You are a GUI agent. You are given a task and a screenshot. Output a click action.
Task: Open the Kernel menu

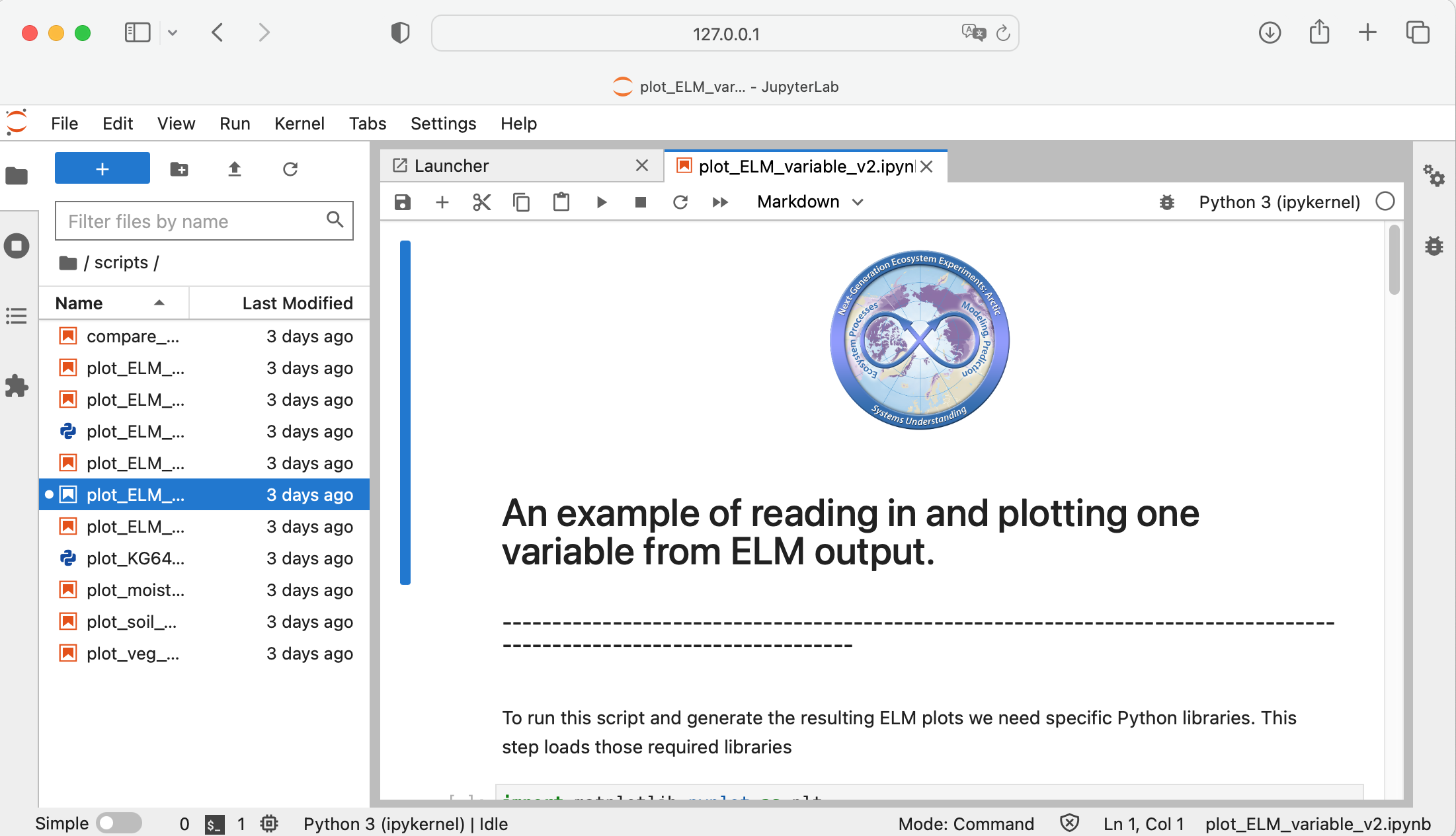pyautogui.click(x=299, y=124)
